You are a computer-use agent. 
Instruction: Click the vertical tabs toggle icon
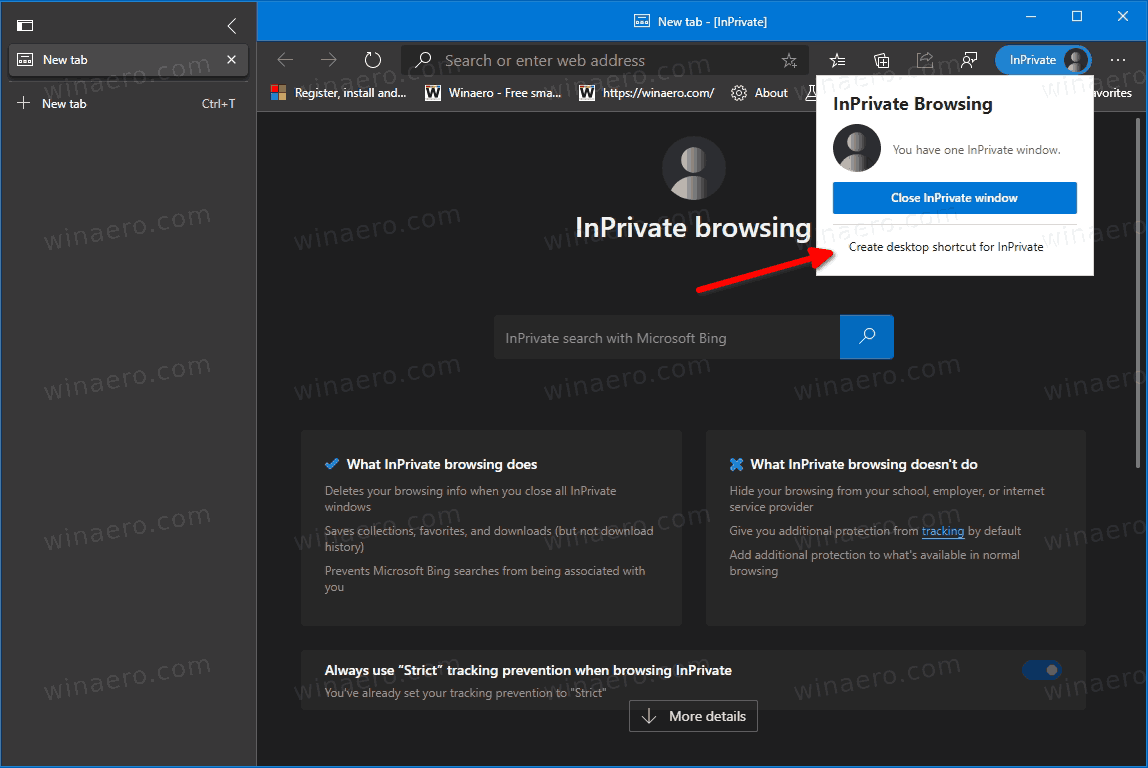pyautogui.click(x=25, y=26)
